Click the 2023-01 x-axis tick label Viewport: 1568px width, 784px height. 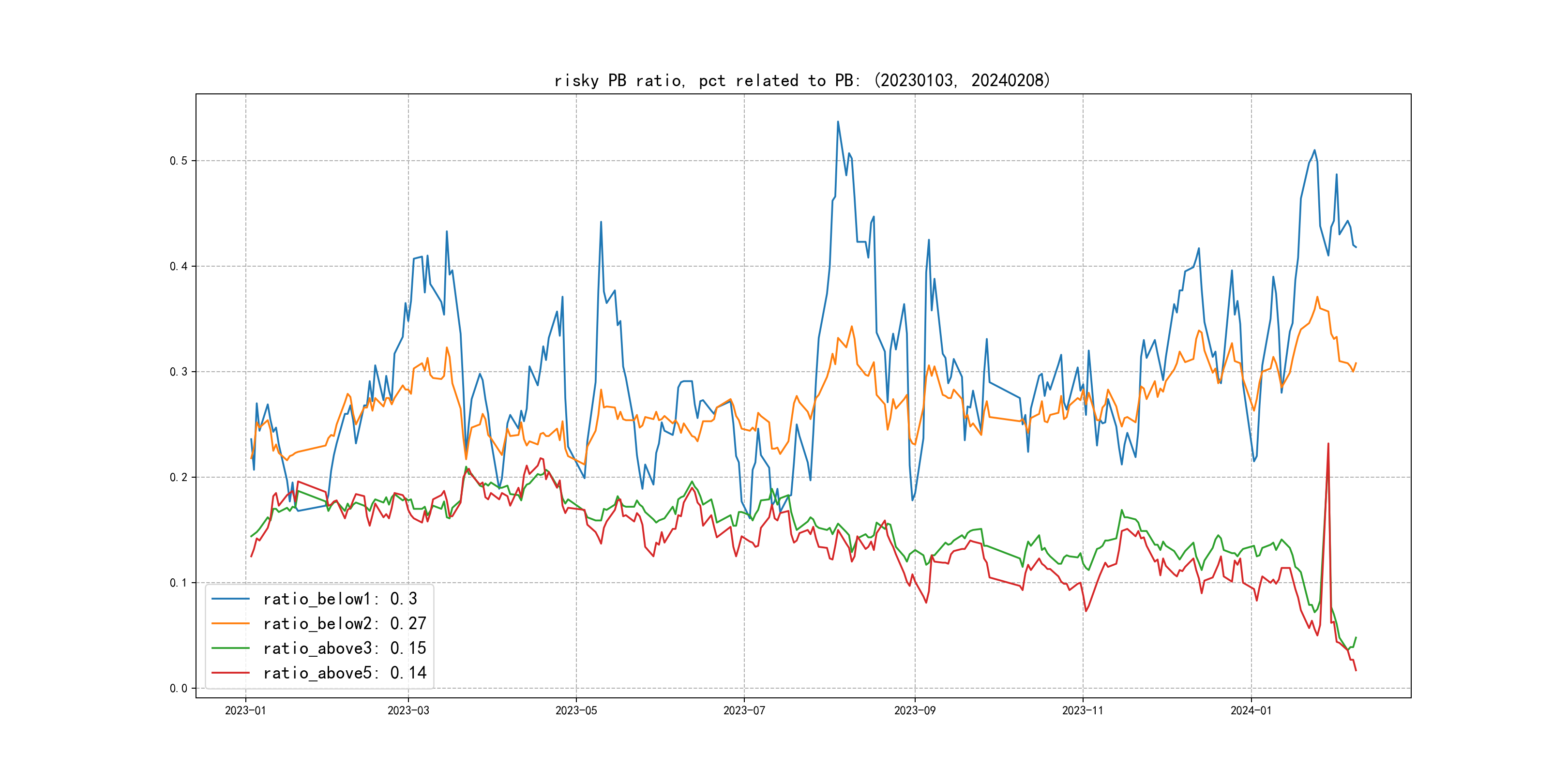245,710
